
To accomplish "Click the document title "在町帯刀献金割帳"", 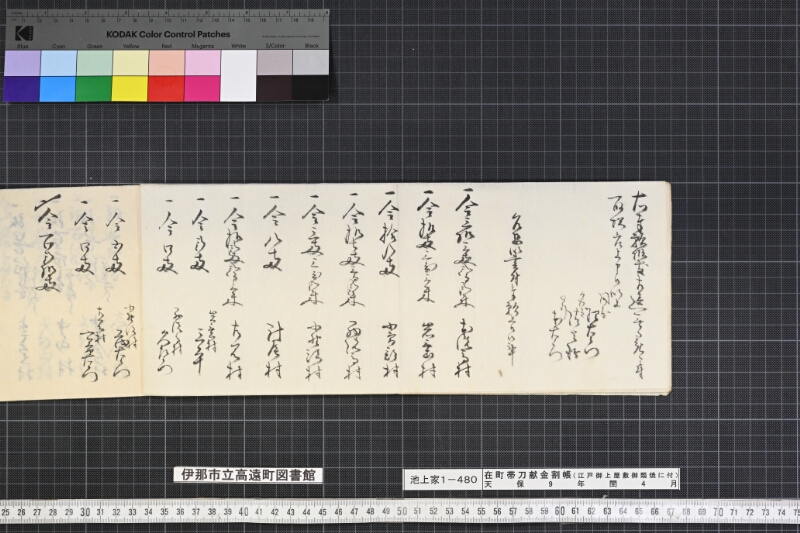I will 528,474.
